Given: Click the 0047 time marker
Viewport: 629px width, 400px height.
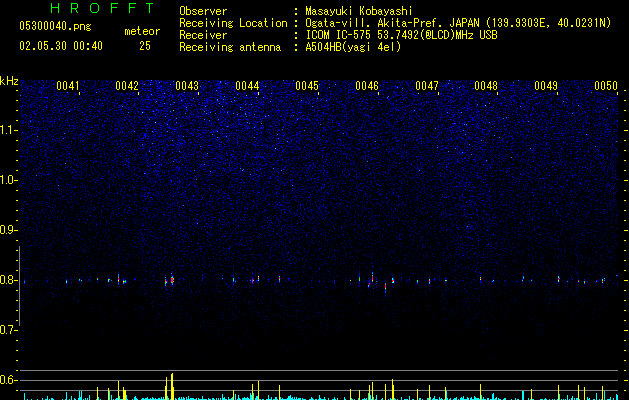Looking at the screenshot, I should 427,86.
